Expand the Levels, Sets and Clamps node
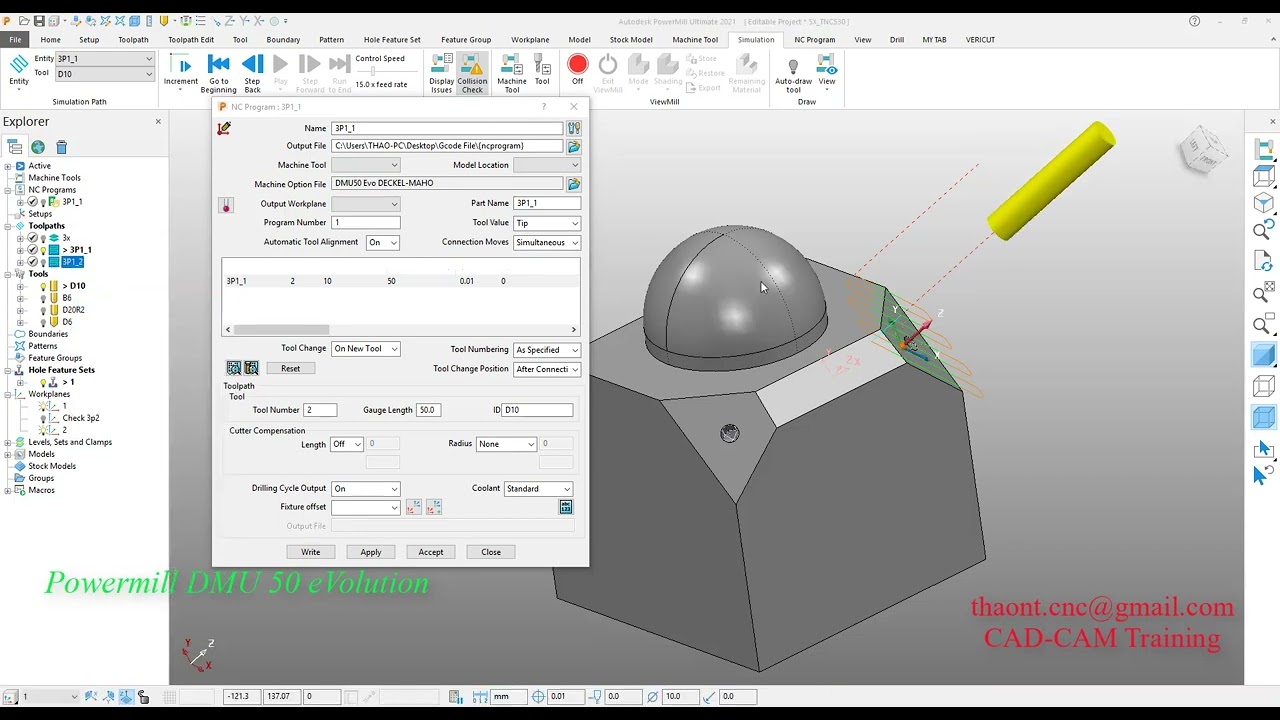The image size is (1280, 720). (x=8, y=442)
